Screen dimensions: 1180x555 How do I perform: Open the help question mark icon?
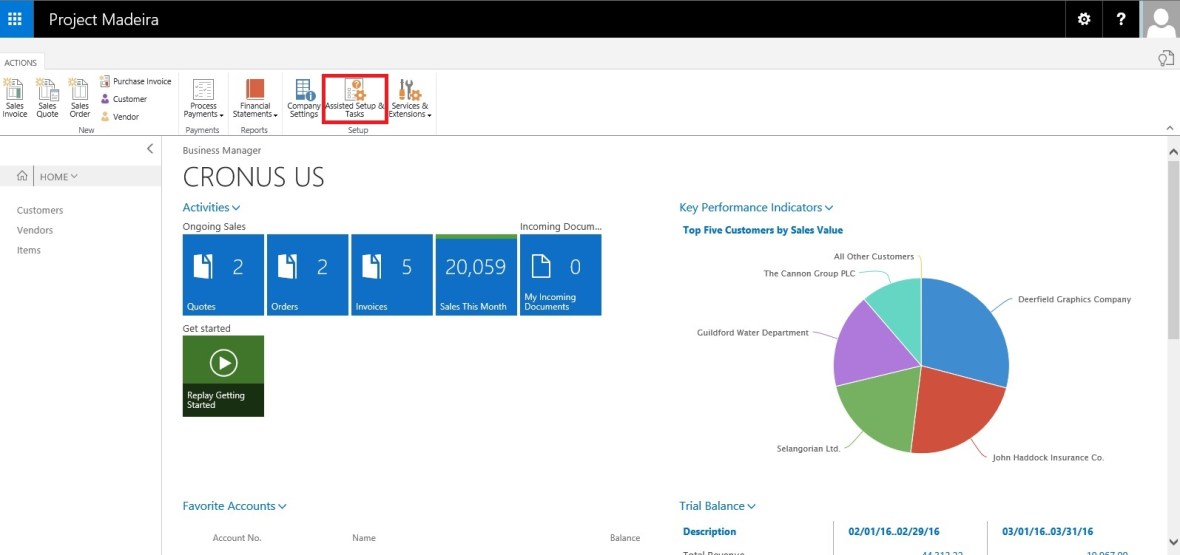1122,19
